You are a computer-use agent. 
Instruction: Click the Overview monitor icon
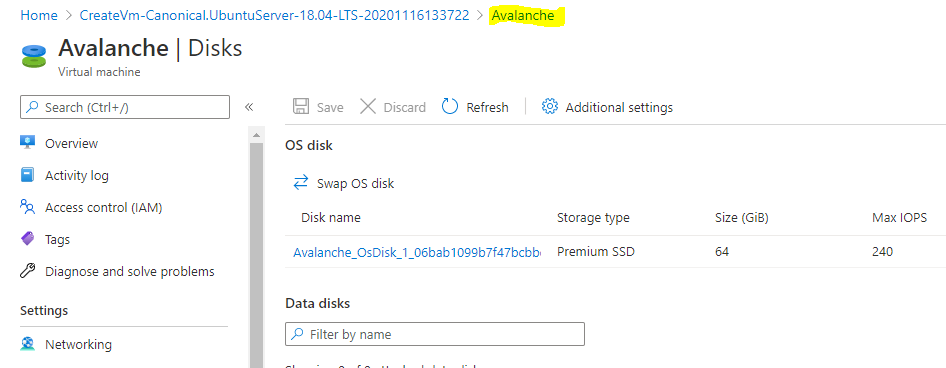(x=28, y=143)
